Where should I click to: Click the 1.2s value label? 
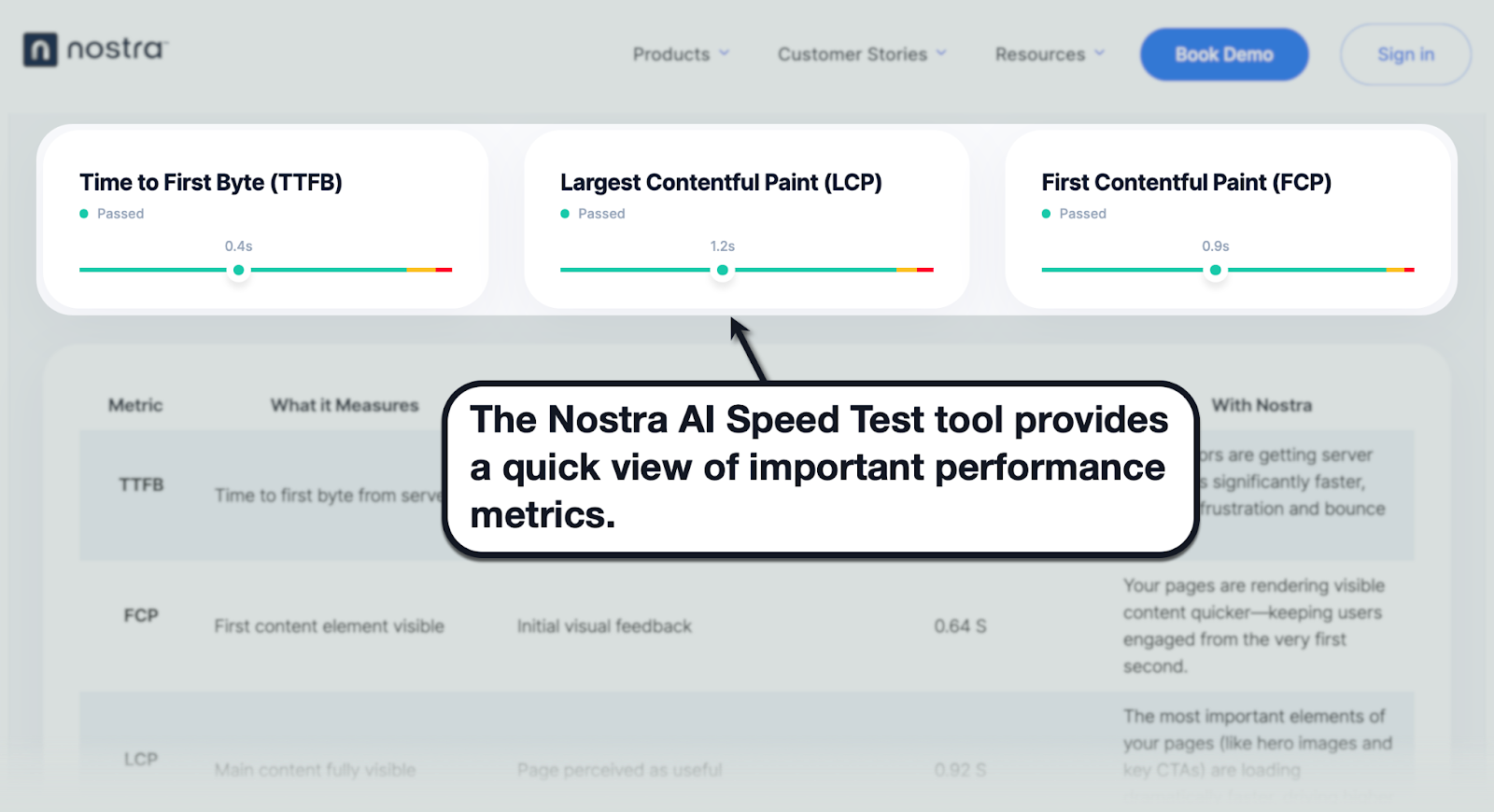tap(723, 246)
